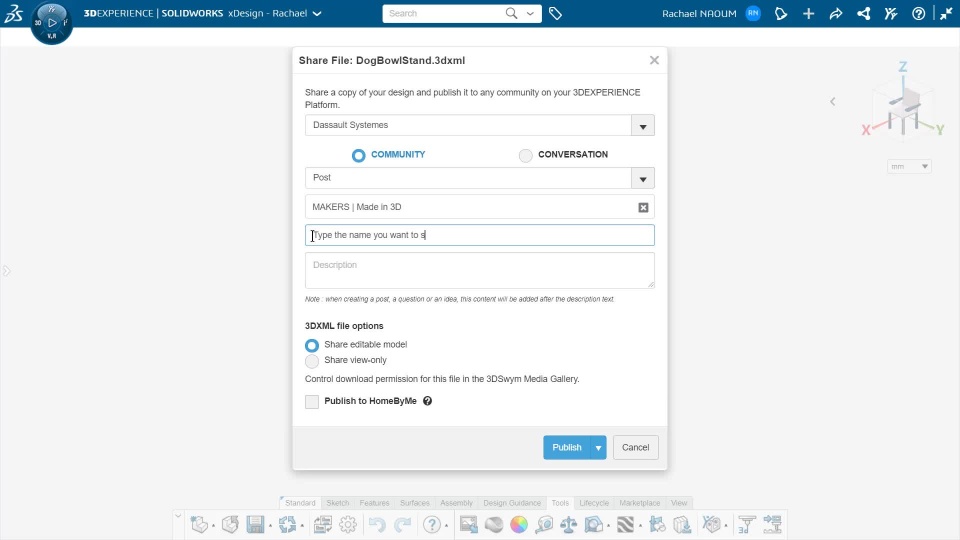Screen dimensions: 960x540
Task: Click the share arrow icon in the top bar
Action: tap(836, 13)
